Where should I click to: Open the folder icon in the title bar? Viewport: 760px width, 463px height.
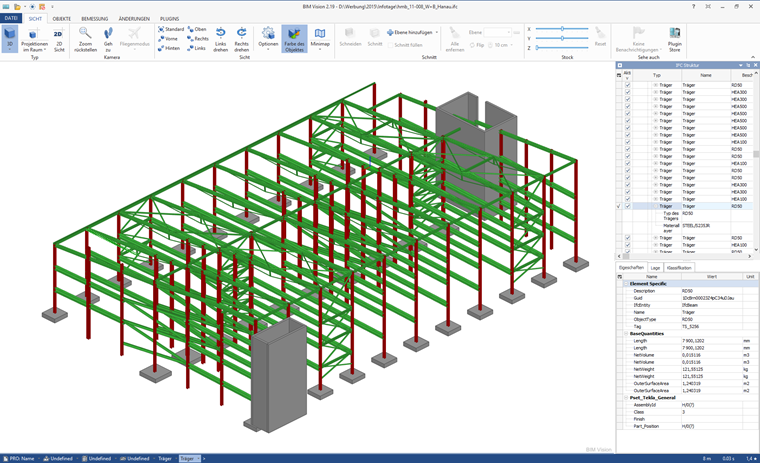[x=17, y=7]
